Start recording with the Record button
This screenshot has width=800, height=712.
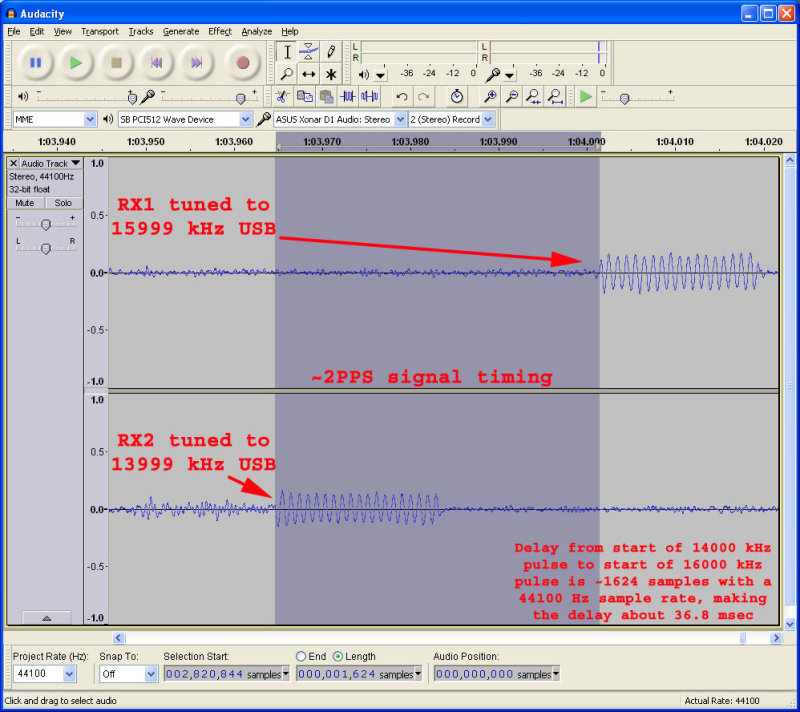[243, 63]
